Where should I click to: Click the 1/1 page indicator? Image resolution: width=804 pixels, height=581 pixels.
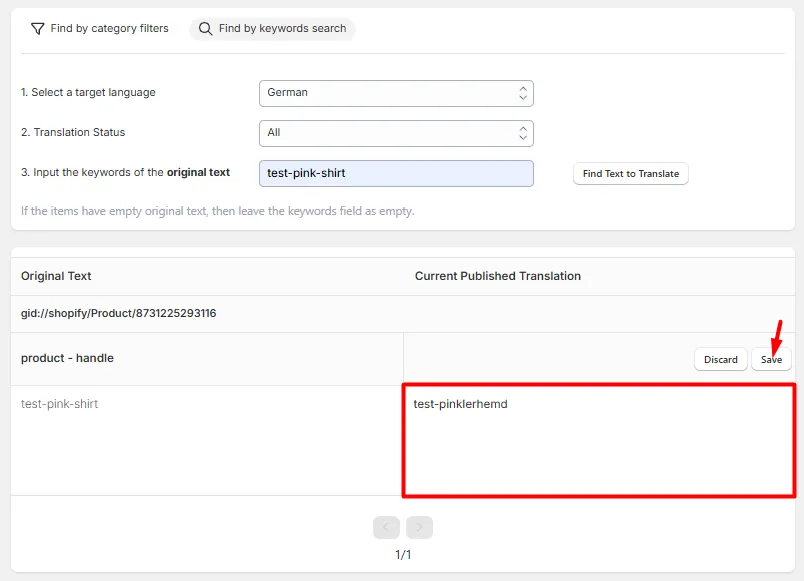[403, 555]
